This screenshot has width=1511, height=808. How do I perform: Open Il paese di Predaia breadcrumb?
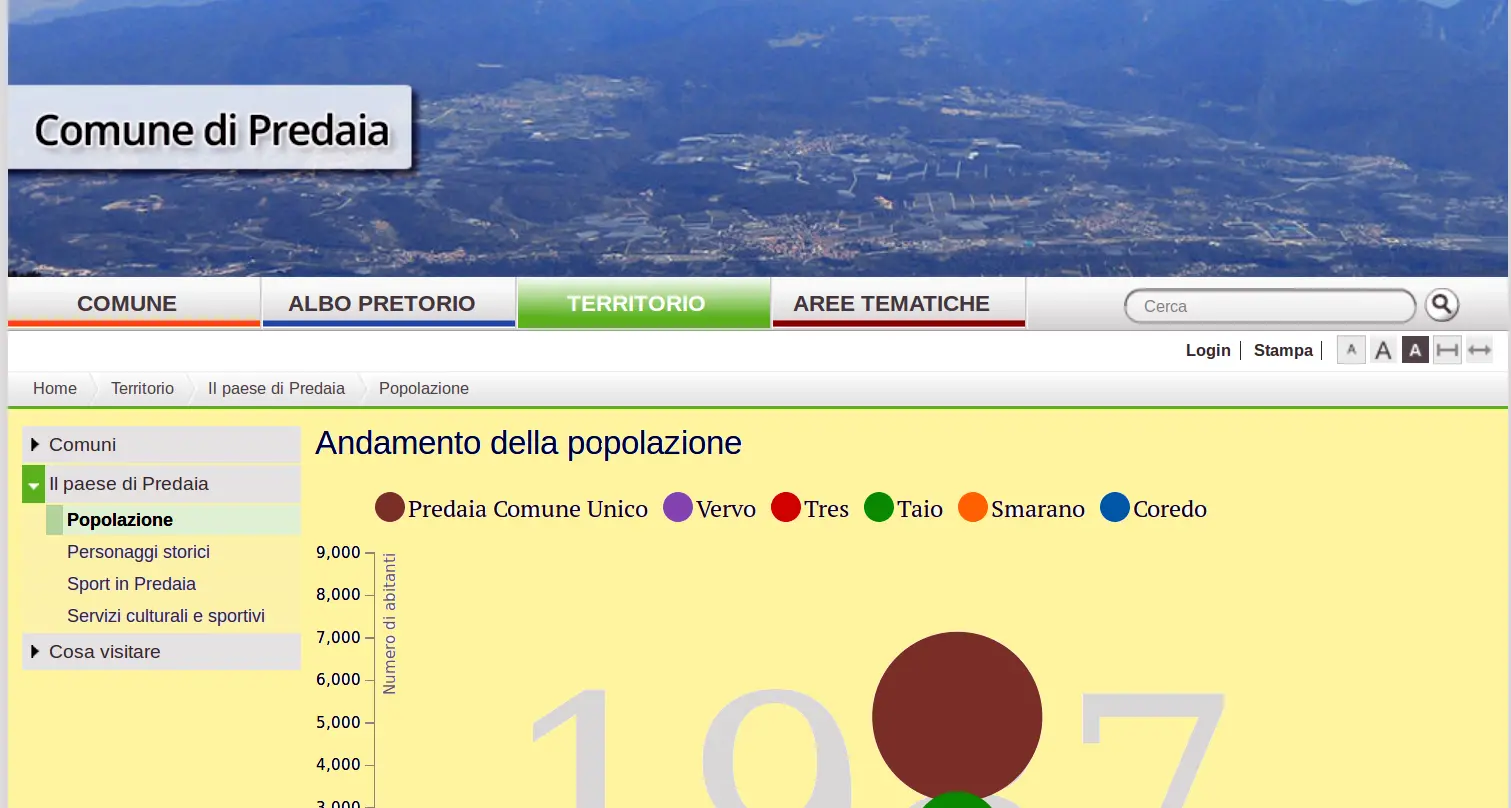click(x=276, y=388)
